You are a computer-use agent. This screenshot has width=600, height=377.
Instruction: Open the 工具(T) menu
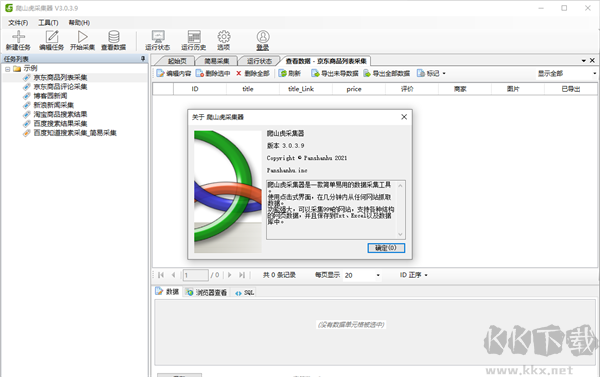[48, 23]
